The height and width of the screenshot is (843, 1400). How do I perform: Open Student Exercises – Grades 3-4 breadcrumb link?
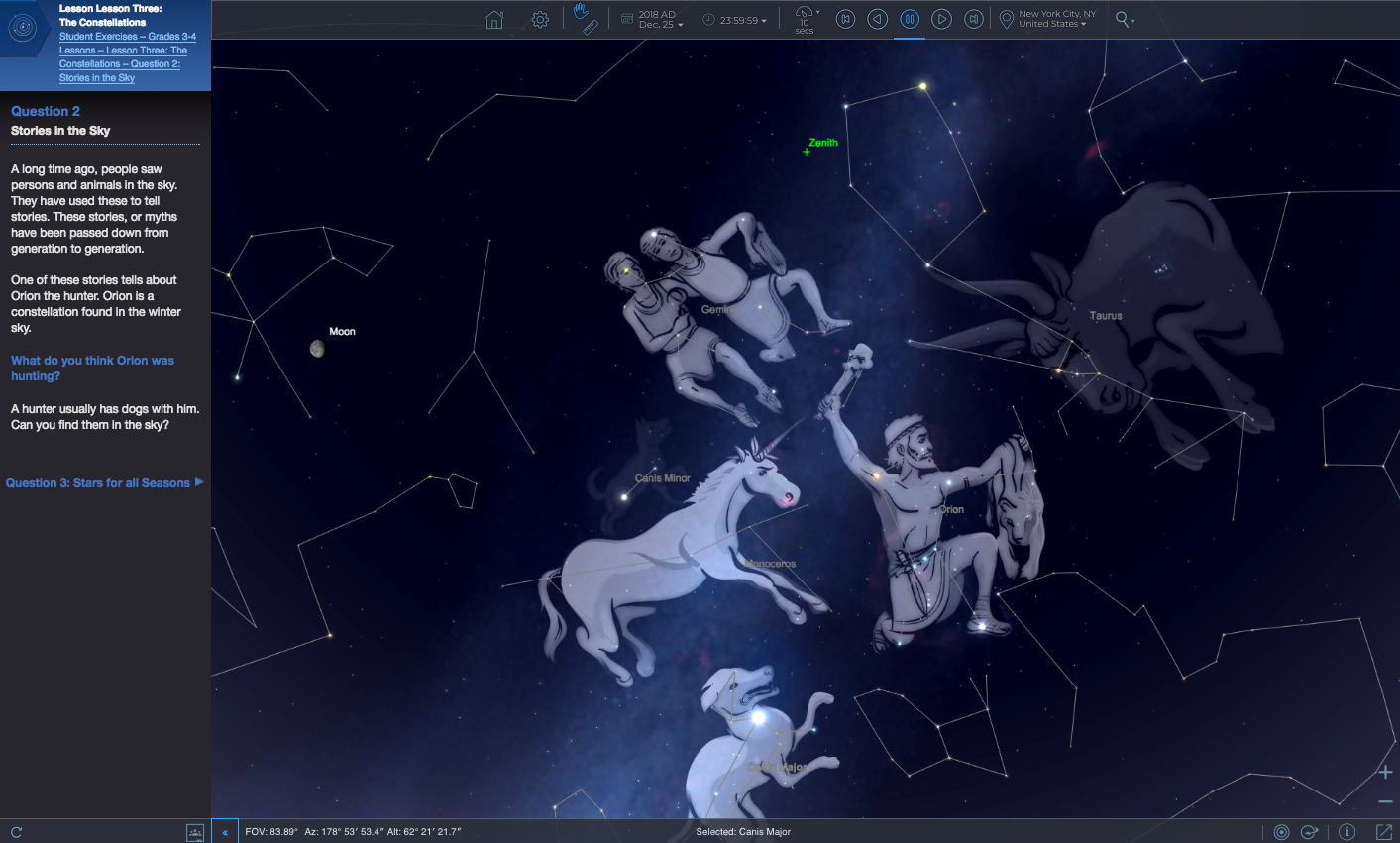(127, 37)
